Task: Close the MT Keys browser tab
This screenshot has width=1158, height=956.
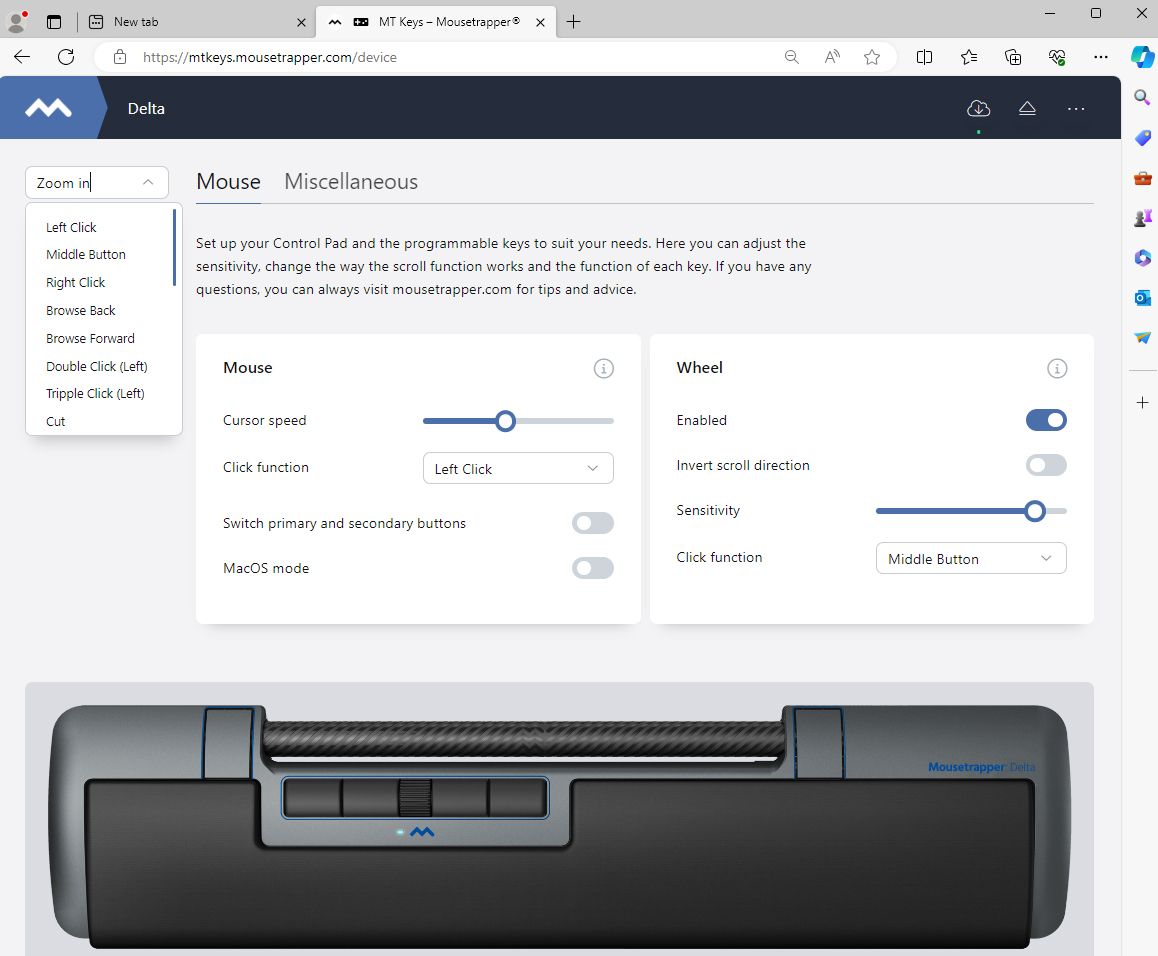Action: [x=541, y=22]
